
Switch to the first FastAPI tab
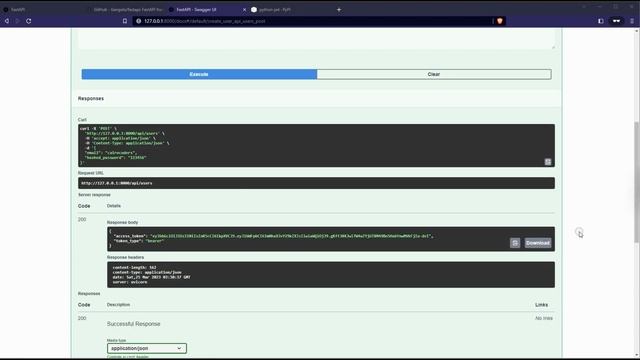coord(41,9)
